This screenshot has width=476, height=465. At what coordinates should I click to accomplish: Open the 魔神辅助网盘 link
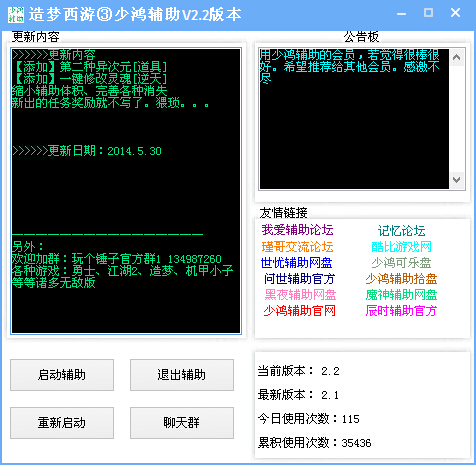click(401, 295)
